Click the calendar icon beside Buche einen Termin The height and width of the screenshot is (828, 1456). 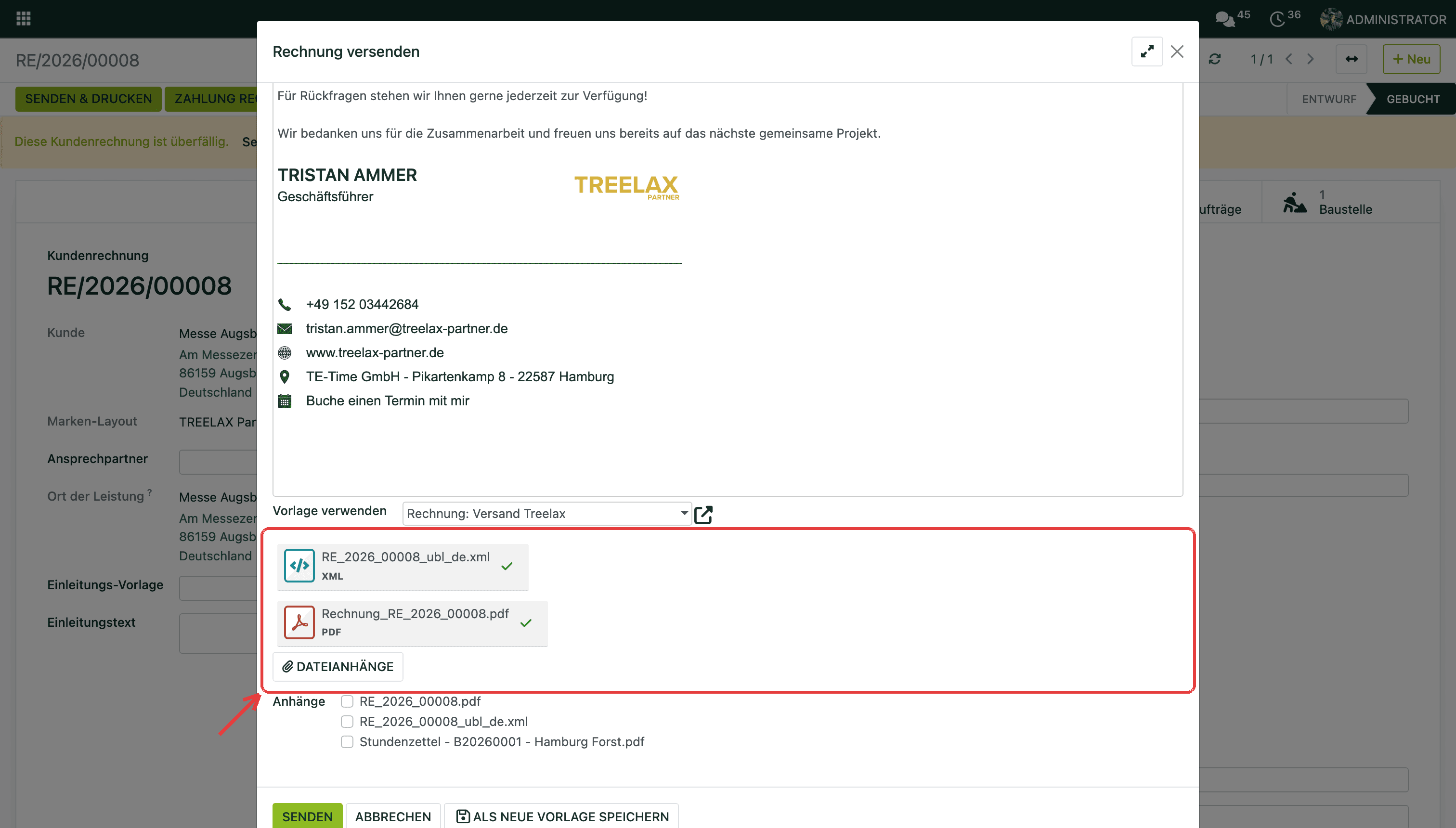[285, 401]
